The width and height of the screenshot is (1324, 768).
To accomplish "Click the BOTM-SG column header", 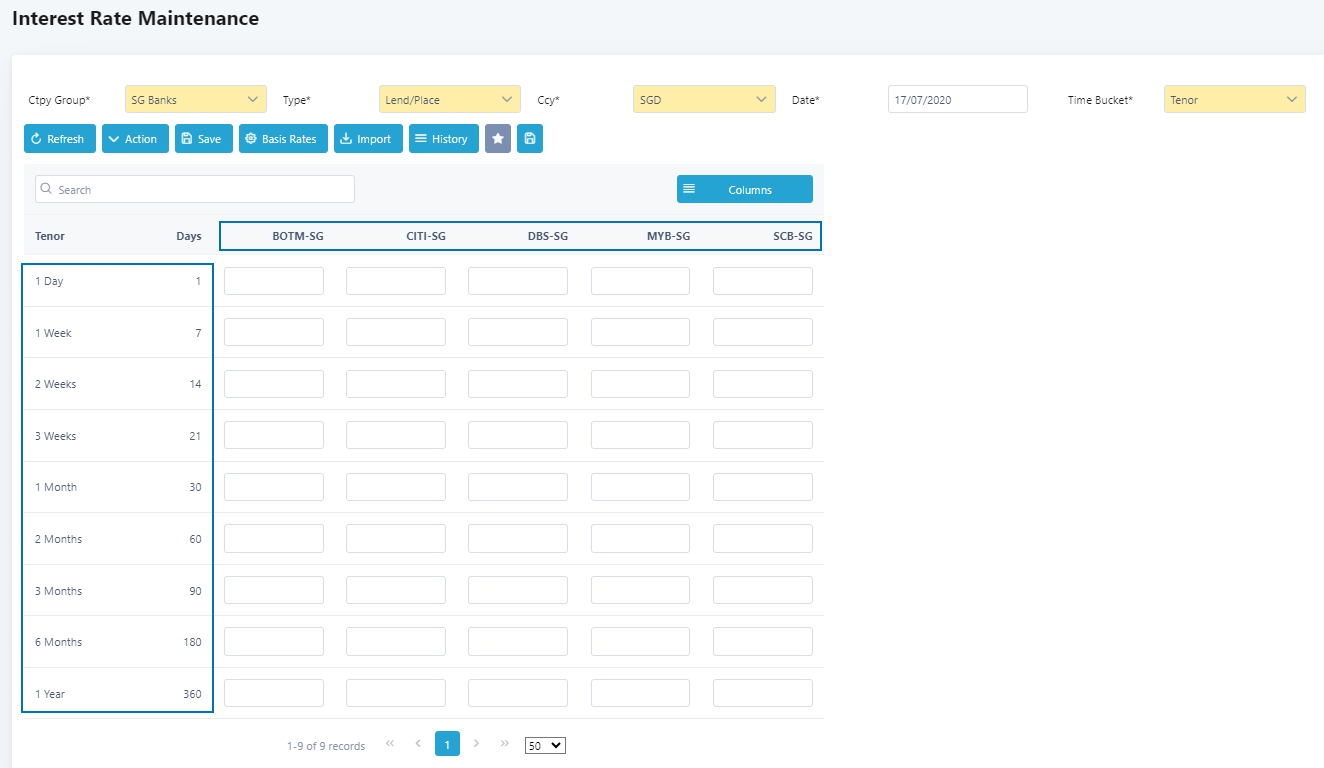I will [298, 236].
